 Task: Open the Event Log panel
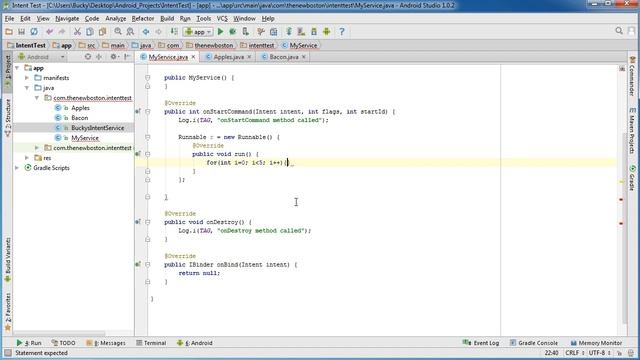tap(481, 343)
